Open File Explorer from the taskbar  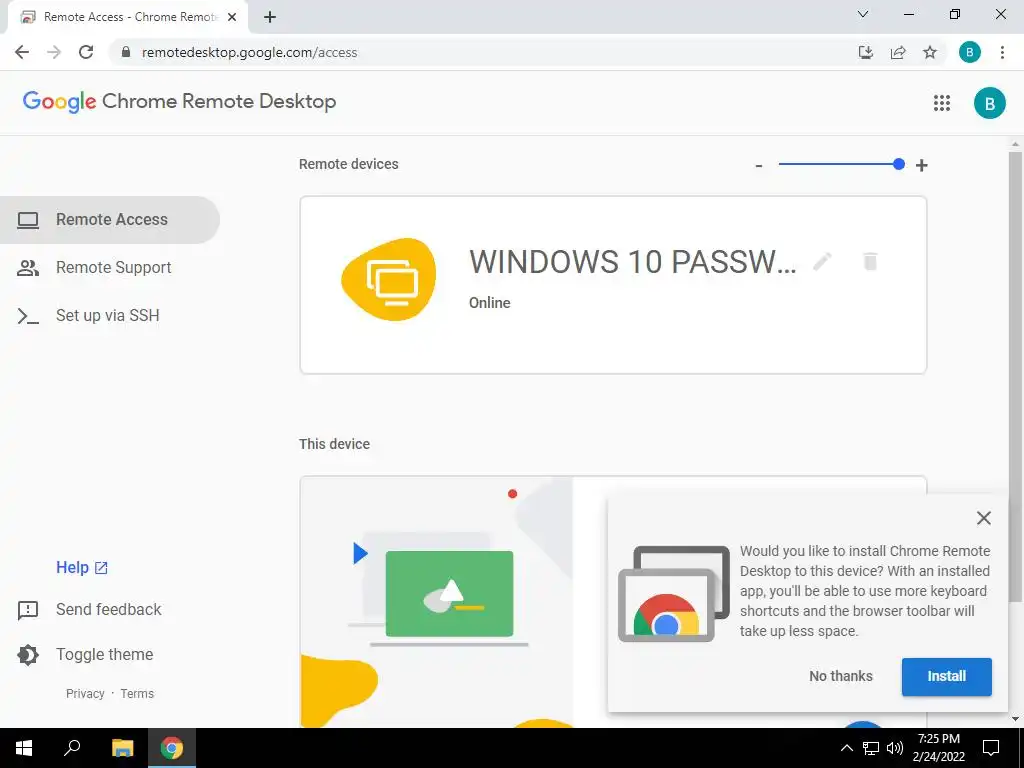[x=123, y=748]
